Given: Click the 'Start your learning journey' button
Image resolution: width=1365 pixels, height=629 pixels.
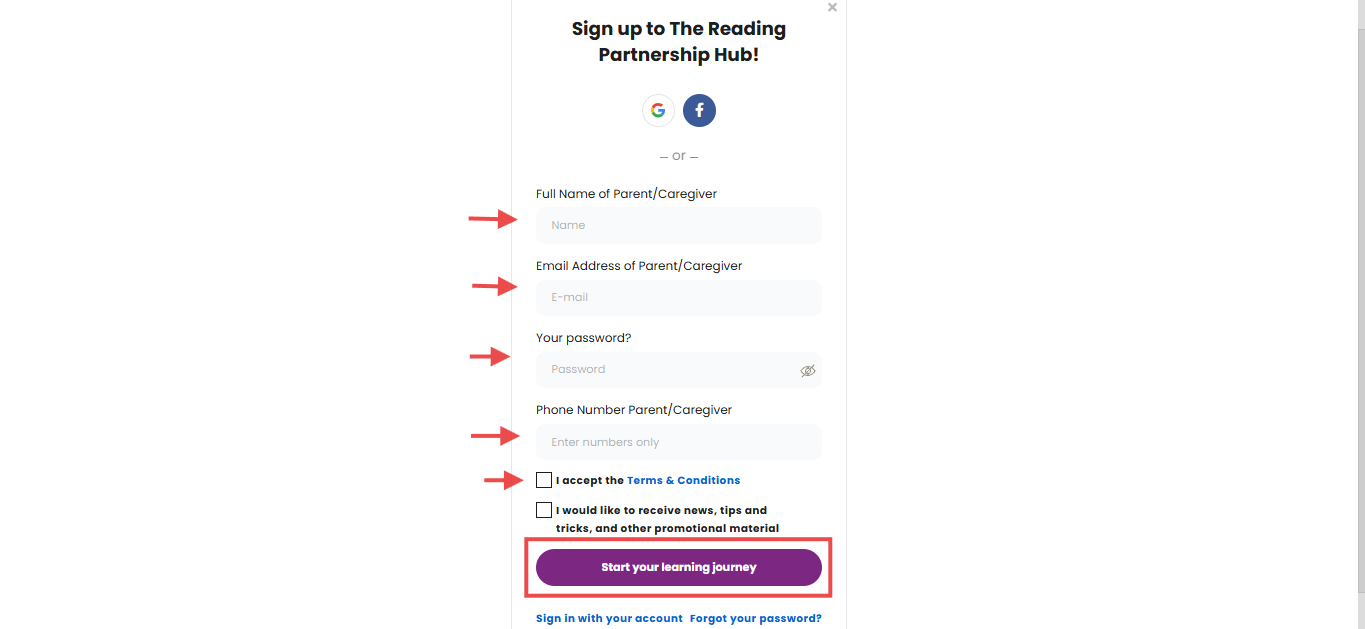Looking at the screenshot, I should [x=679, y=567].
